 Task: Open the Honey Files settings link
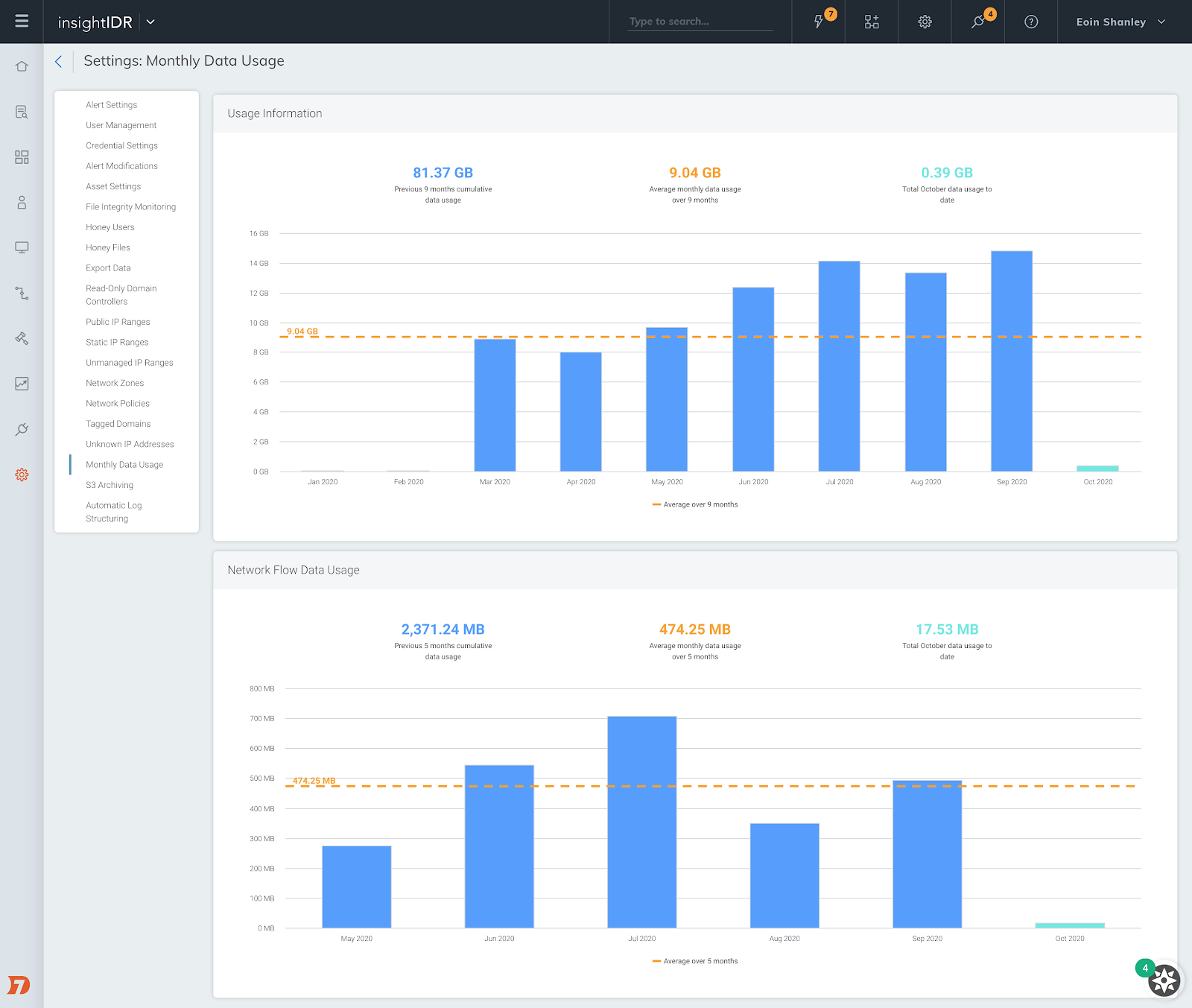click(x=108, y=247)
